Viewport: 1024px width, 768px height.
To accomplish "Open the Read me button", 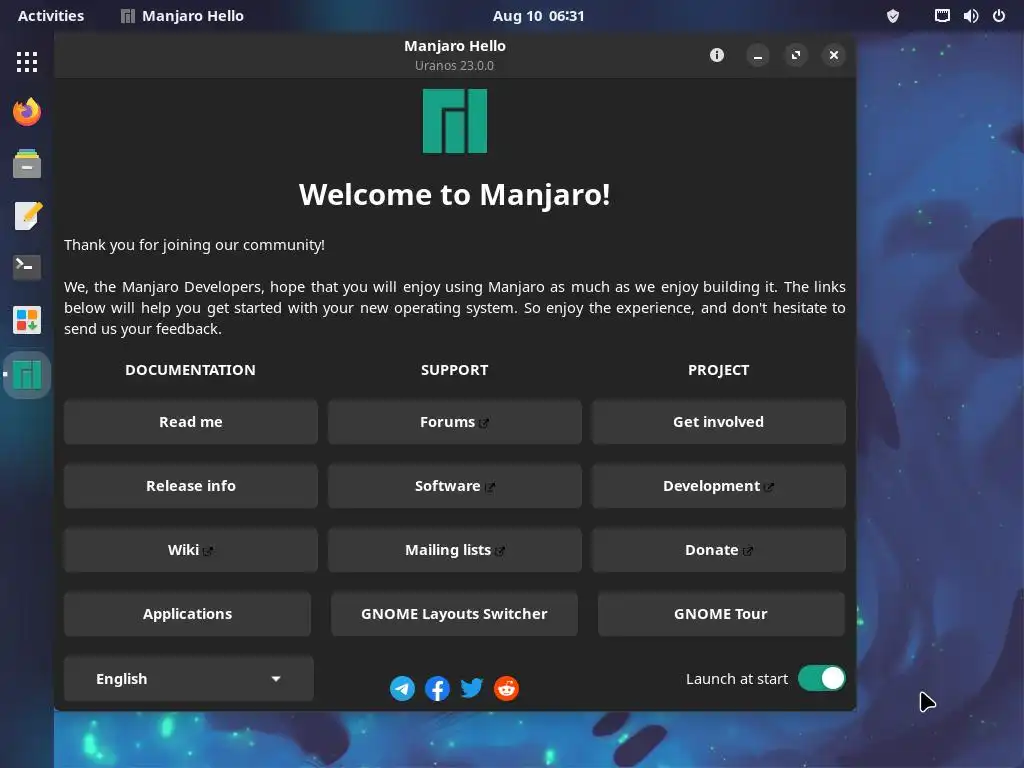I will click(191, 422).
